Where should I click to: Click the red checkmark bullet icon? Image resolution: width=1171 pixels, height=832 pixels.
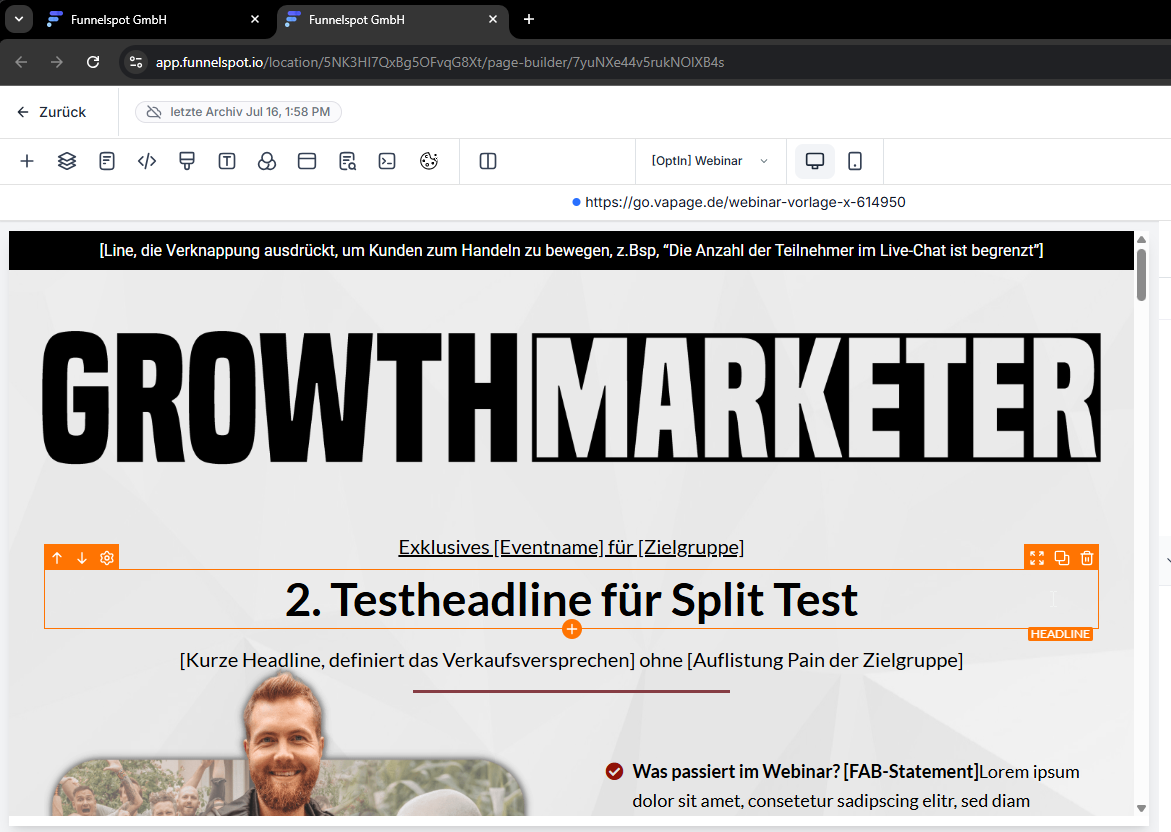tap(615, 772)
